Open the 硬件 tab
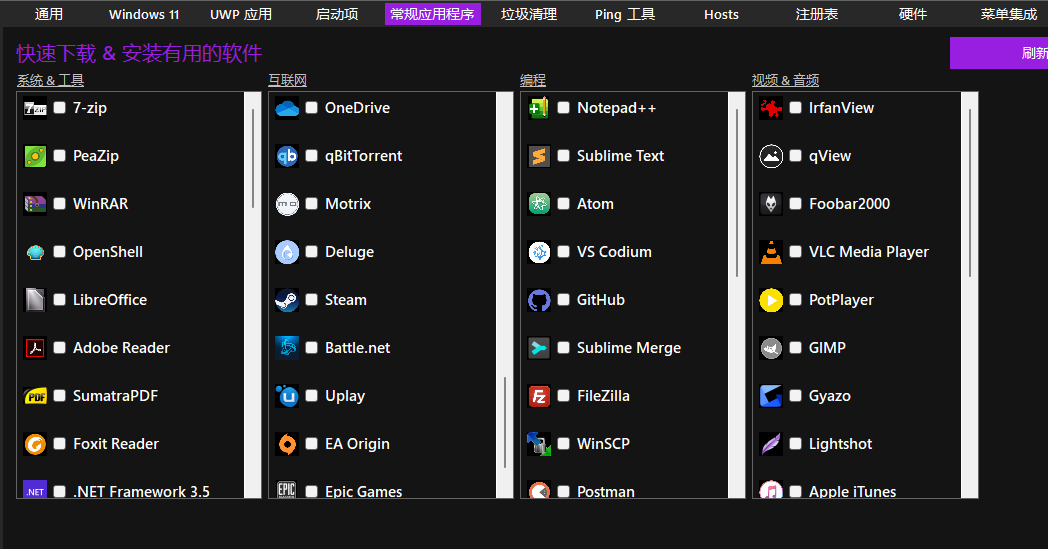This screenshot has width=1048, height=549. tap(913, 14)
